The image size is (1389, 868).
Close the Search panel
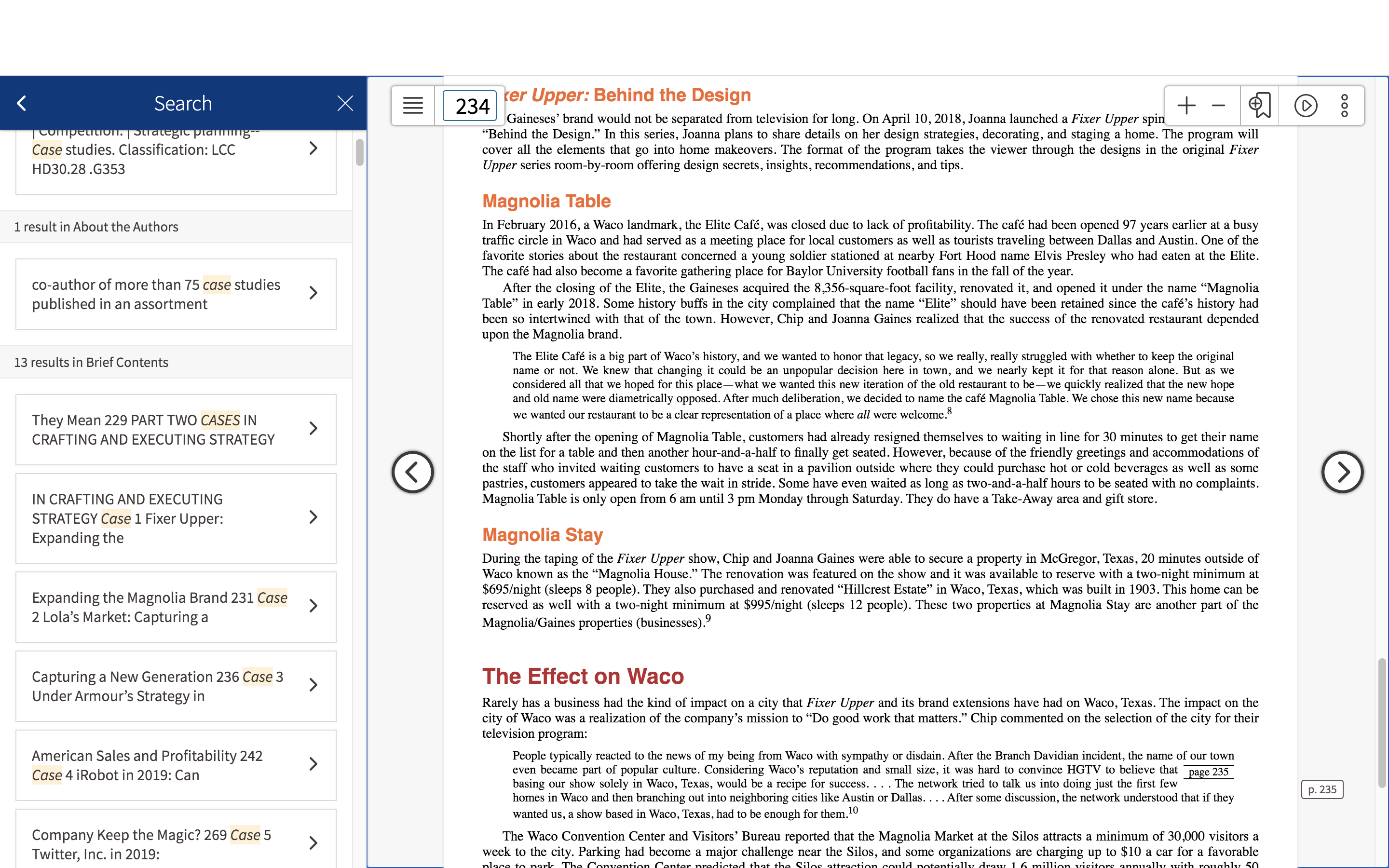pos(345,103)
